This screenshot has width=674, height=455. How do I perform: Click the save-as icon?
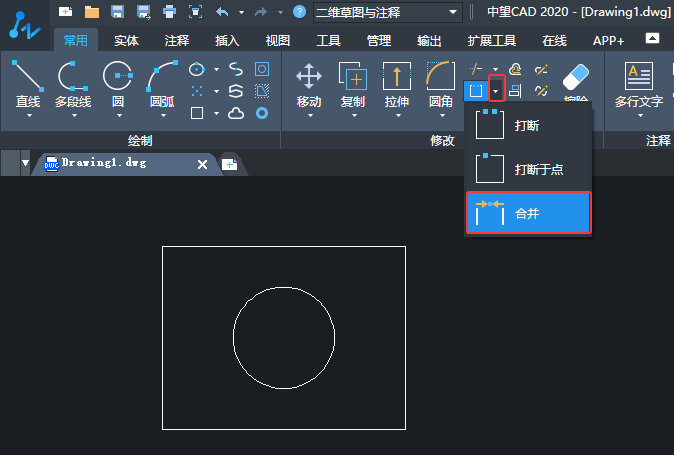pyautogui.click(x=144, y=12)
